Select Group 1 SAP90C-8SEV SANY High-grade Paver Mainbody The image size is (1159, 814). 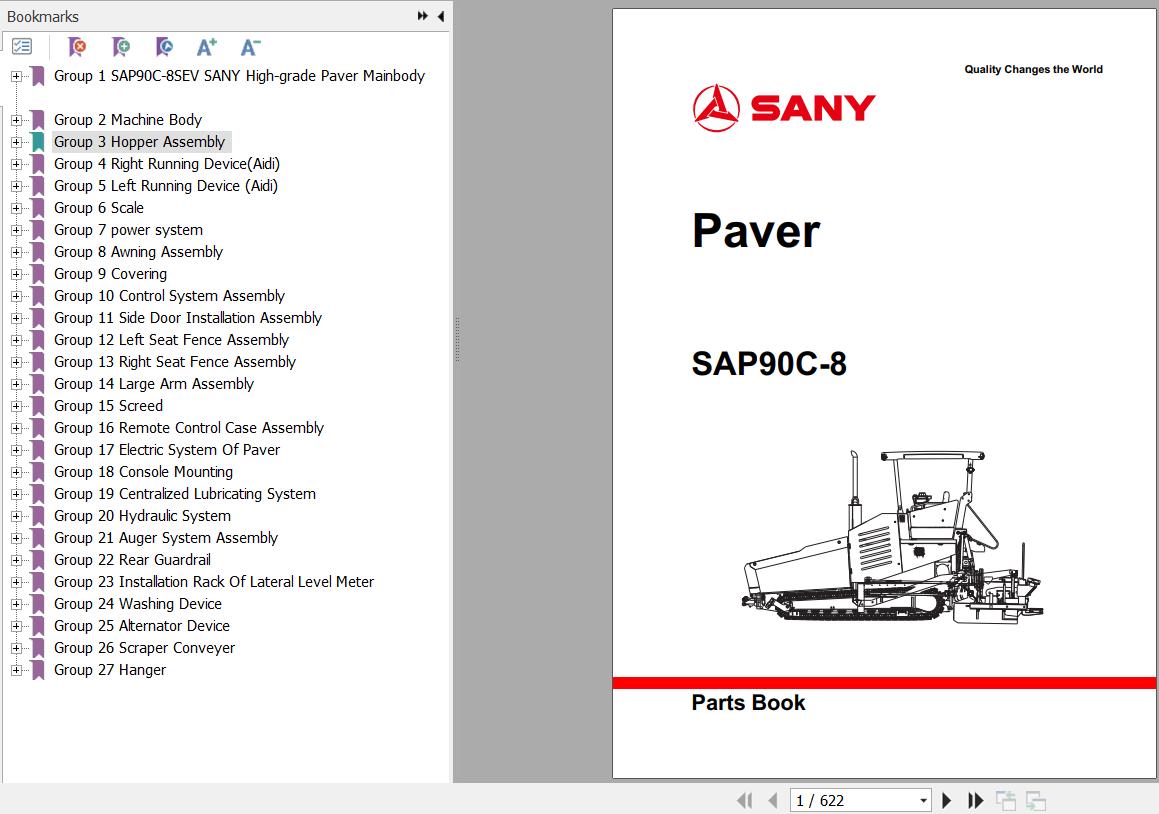click(239, 75)
